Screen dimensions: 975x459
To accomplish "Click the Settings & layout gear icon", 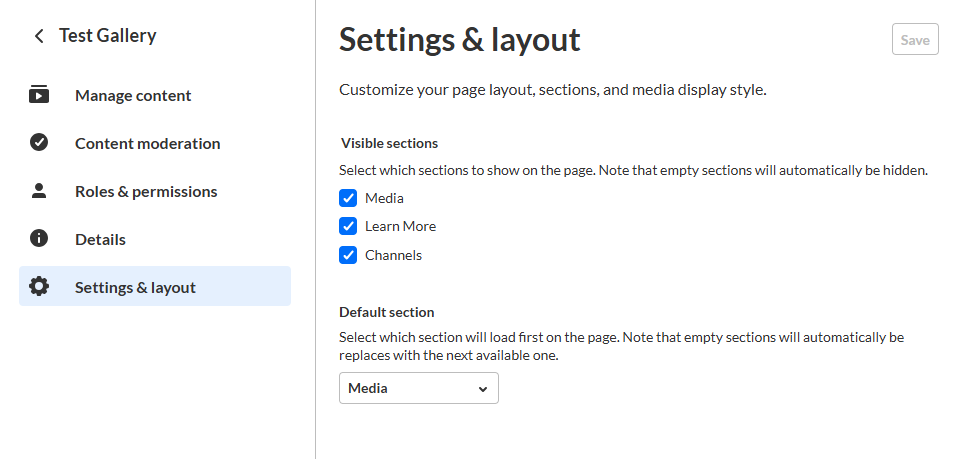I will pos(39,287).
